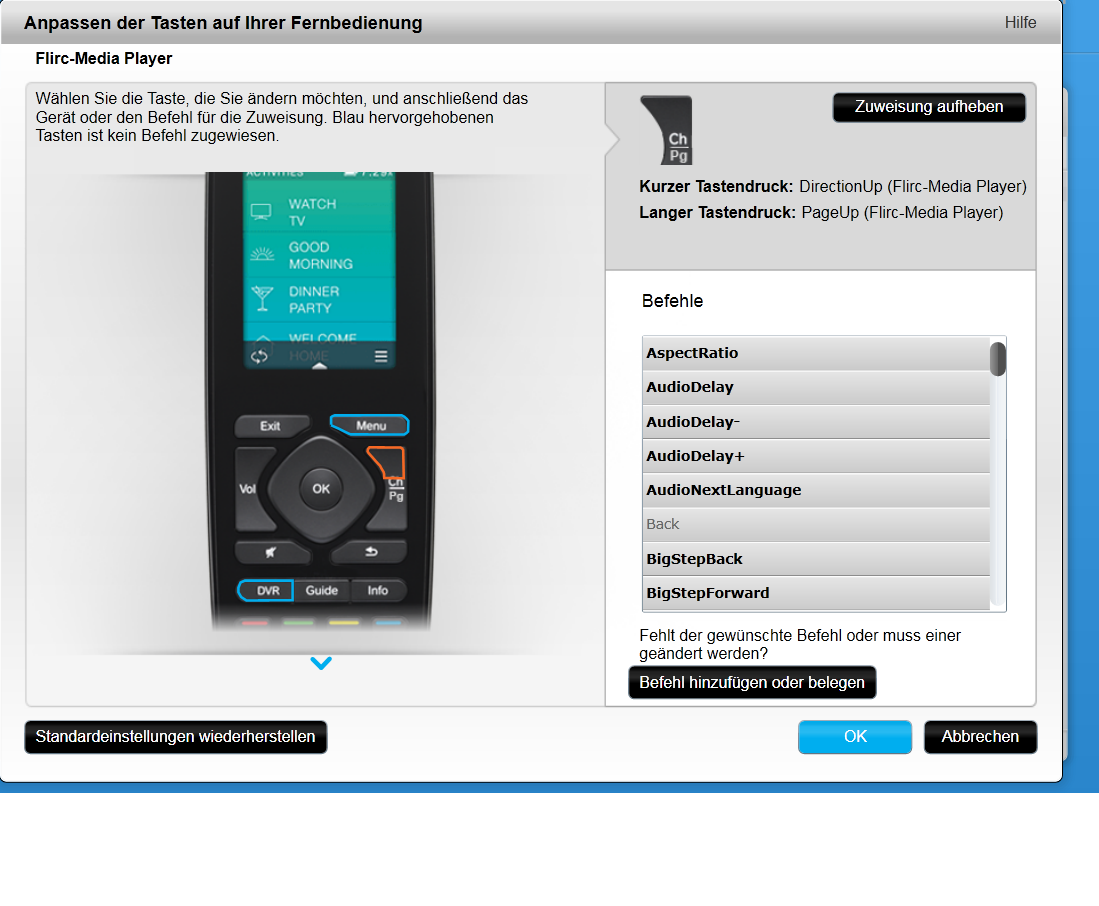Open the Hilfe link
Viewport: 1099px width, 906px height.
click(x=1020, y=22)
